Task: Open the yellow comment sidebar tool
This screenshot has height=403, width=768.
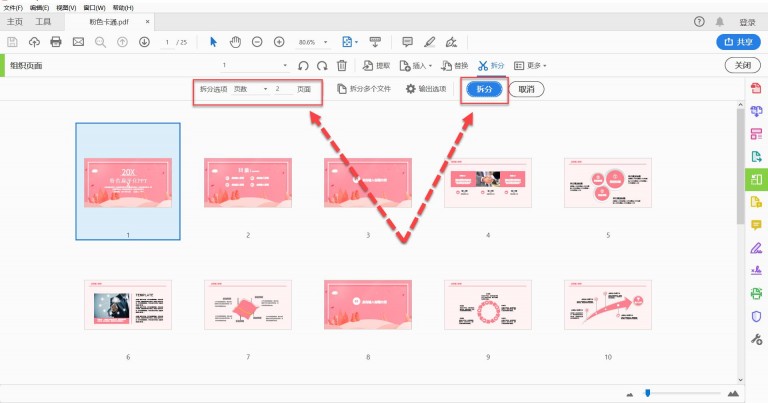Action: tap(756, 225)
